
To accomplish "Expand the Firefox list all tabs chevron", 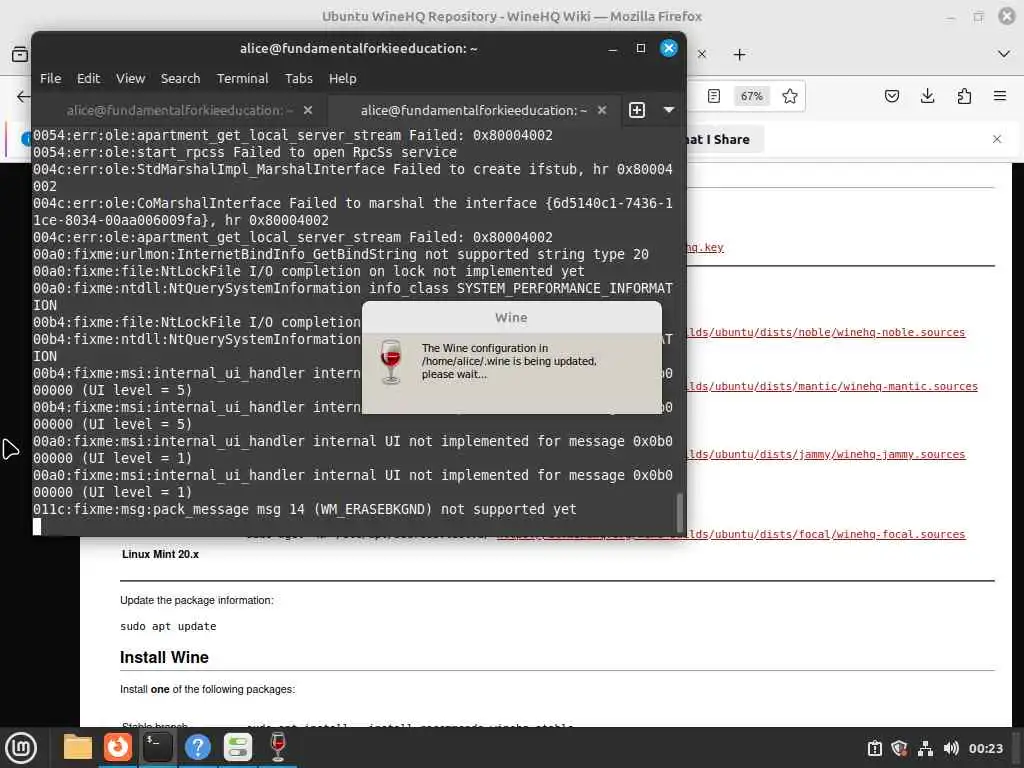I will point(1004,54).
